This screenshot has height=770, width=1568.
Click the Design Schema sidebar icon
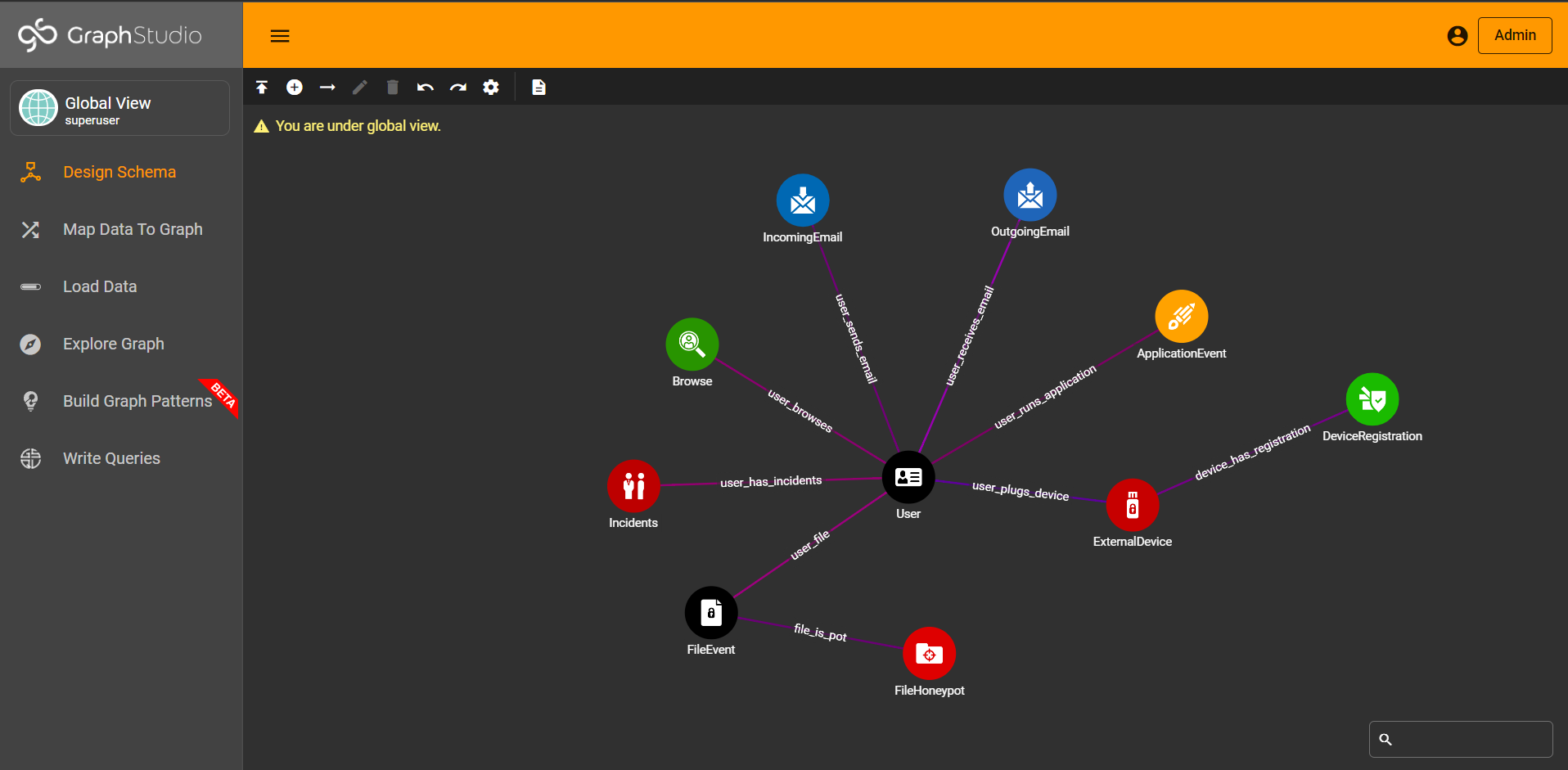pos(30,172)
